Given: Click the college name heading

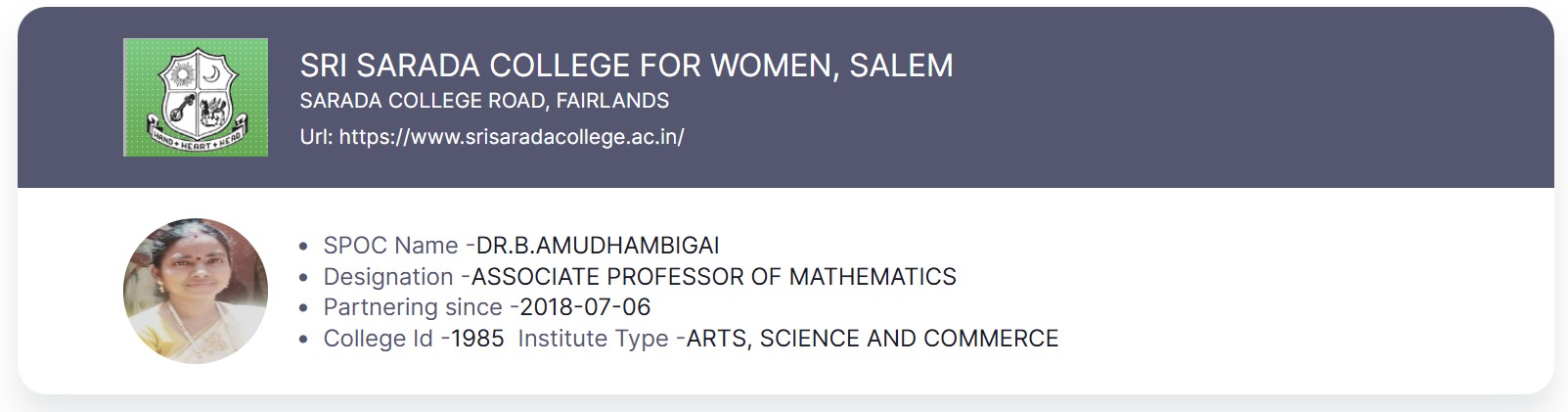Looking at the screenshot, I should coord(626,66).
